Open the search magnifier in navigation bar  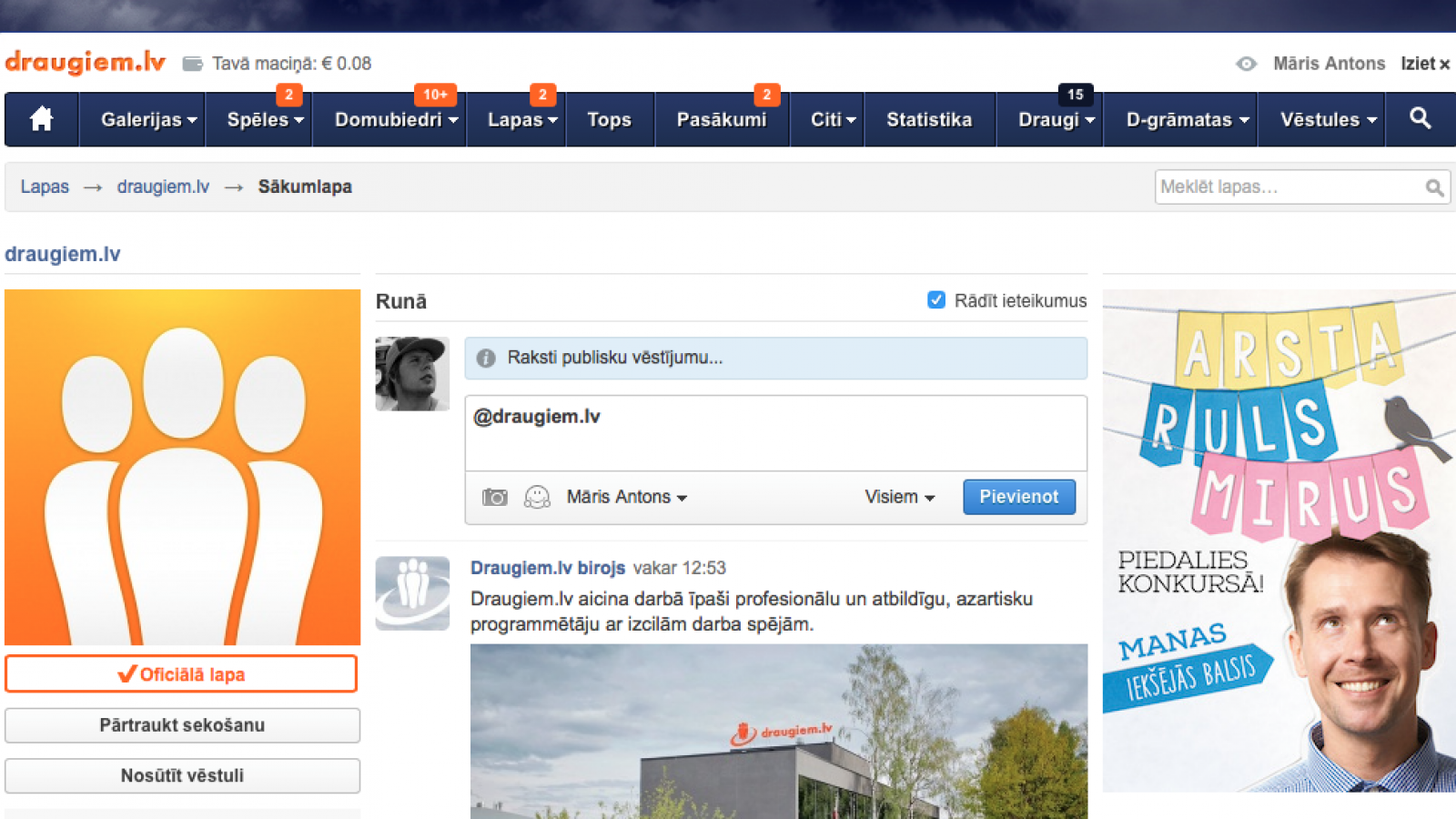1421,118
